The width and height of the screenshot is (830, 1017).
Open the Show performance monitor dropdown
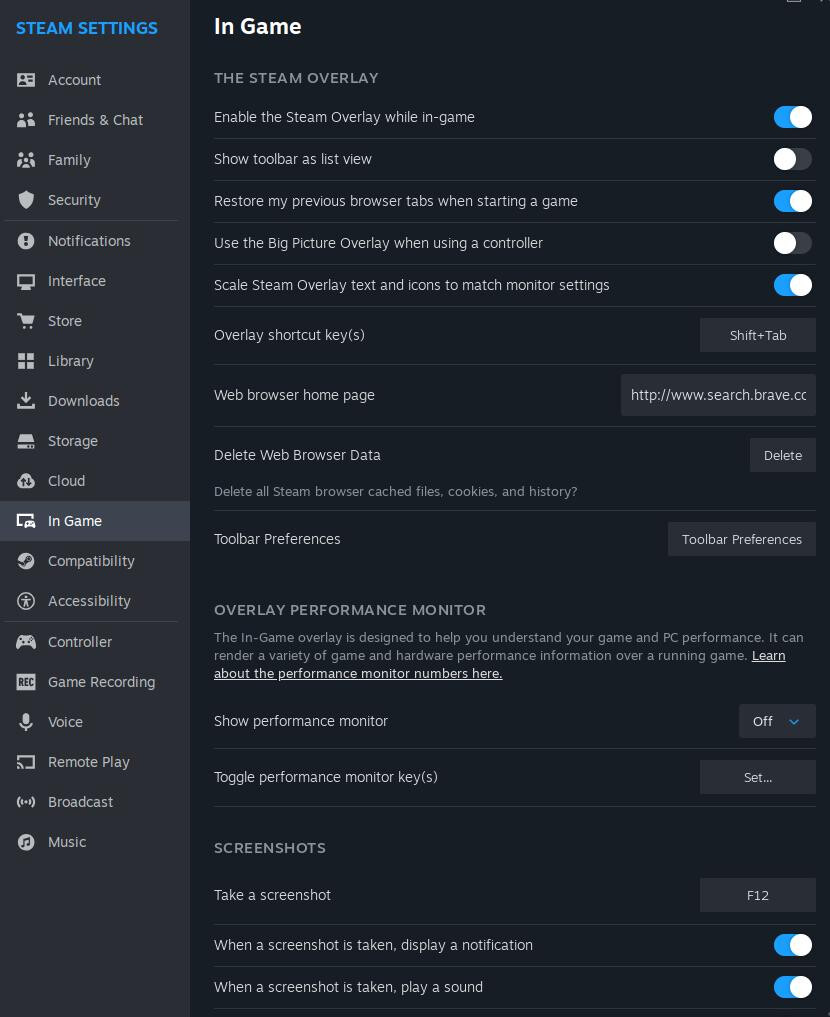coord(777,721)
